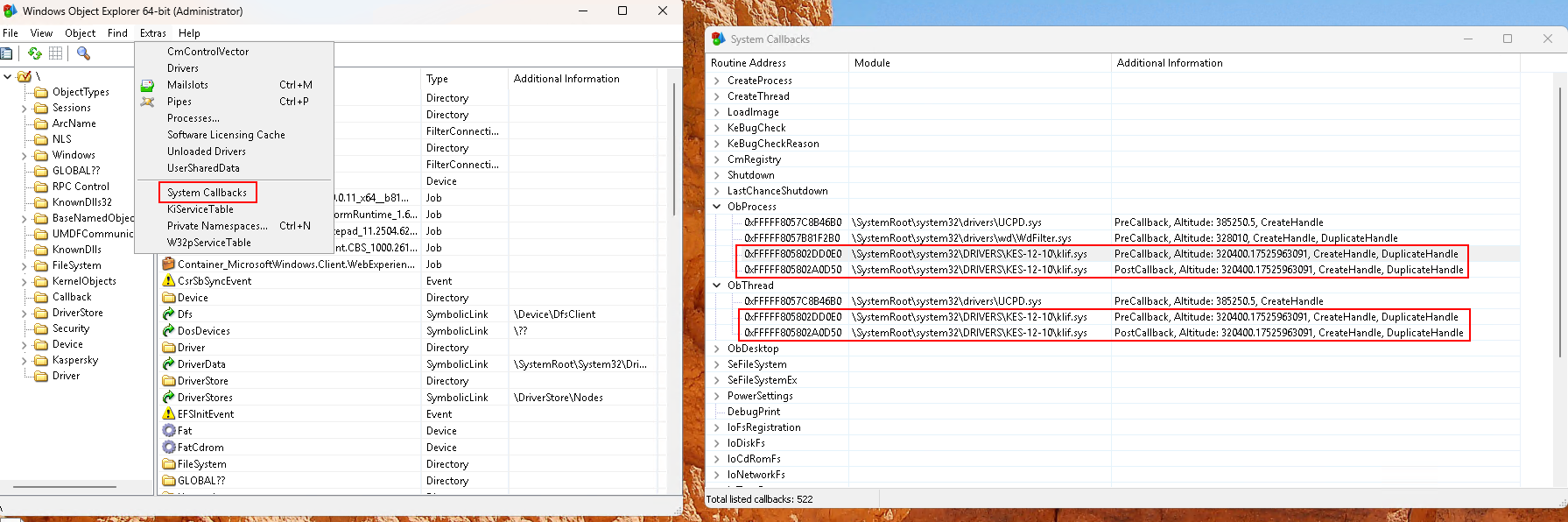Choose CmControlVector from Extras menu
Image resolution: width=1568 pixels, height=522 pixels.
click(208, 52)
